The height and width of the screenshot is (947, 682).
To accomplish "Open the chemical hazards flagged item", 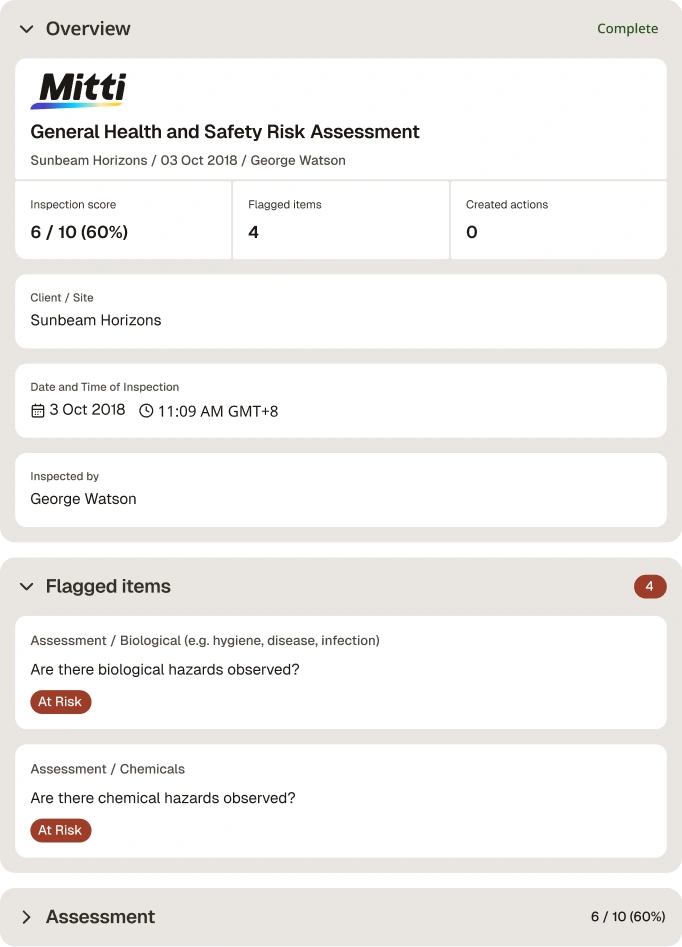I will click(341, 801).
